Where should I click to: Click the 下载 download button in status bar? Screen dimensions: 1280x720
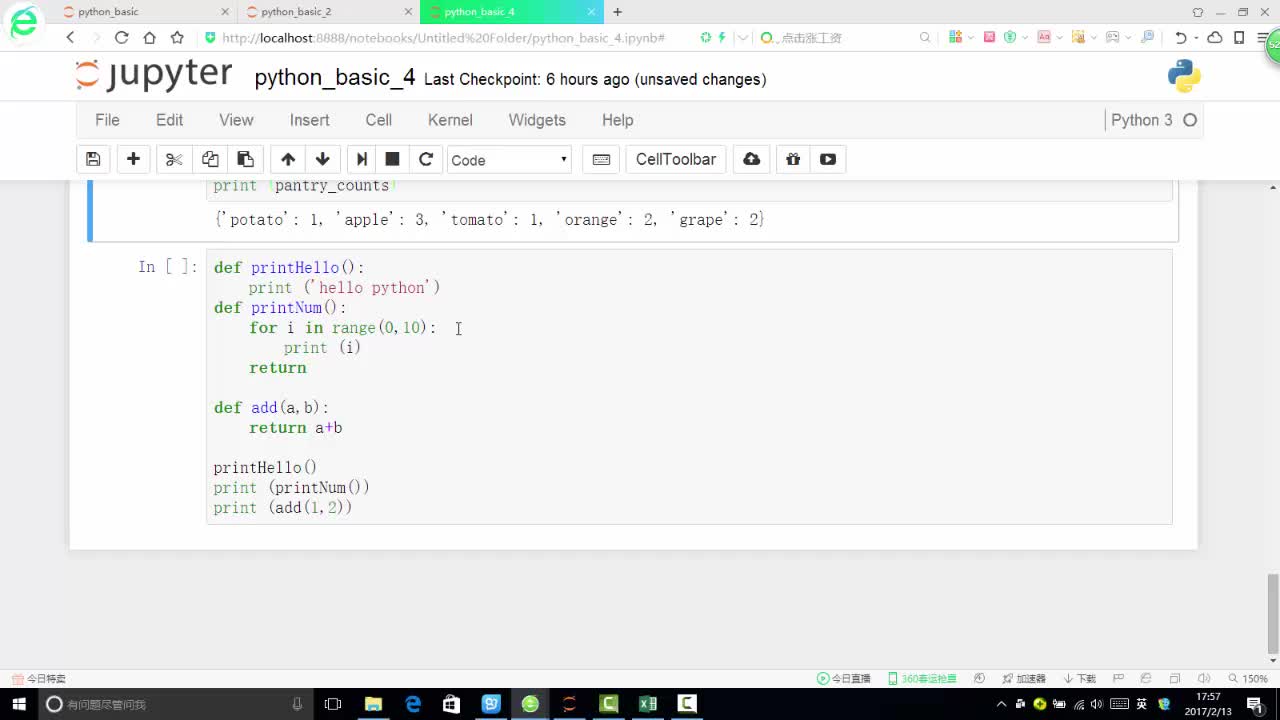click(1080, 678)
